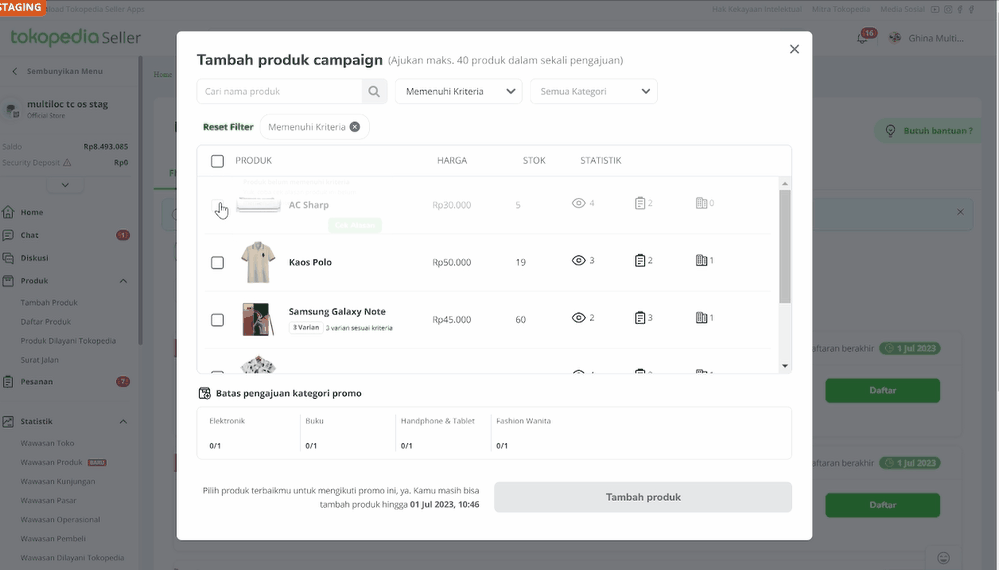Tick the checkbox for Kaos Polo
The width and height of the screenshot is (999, 570).
point(217,262)
